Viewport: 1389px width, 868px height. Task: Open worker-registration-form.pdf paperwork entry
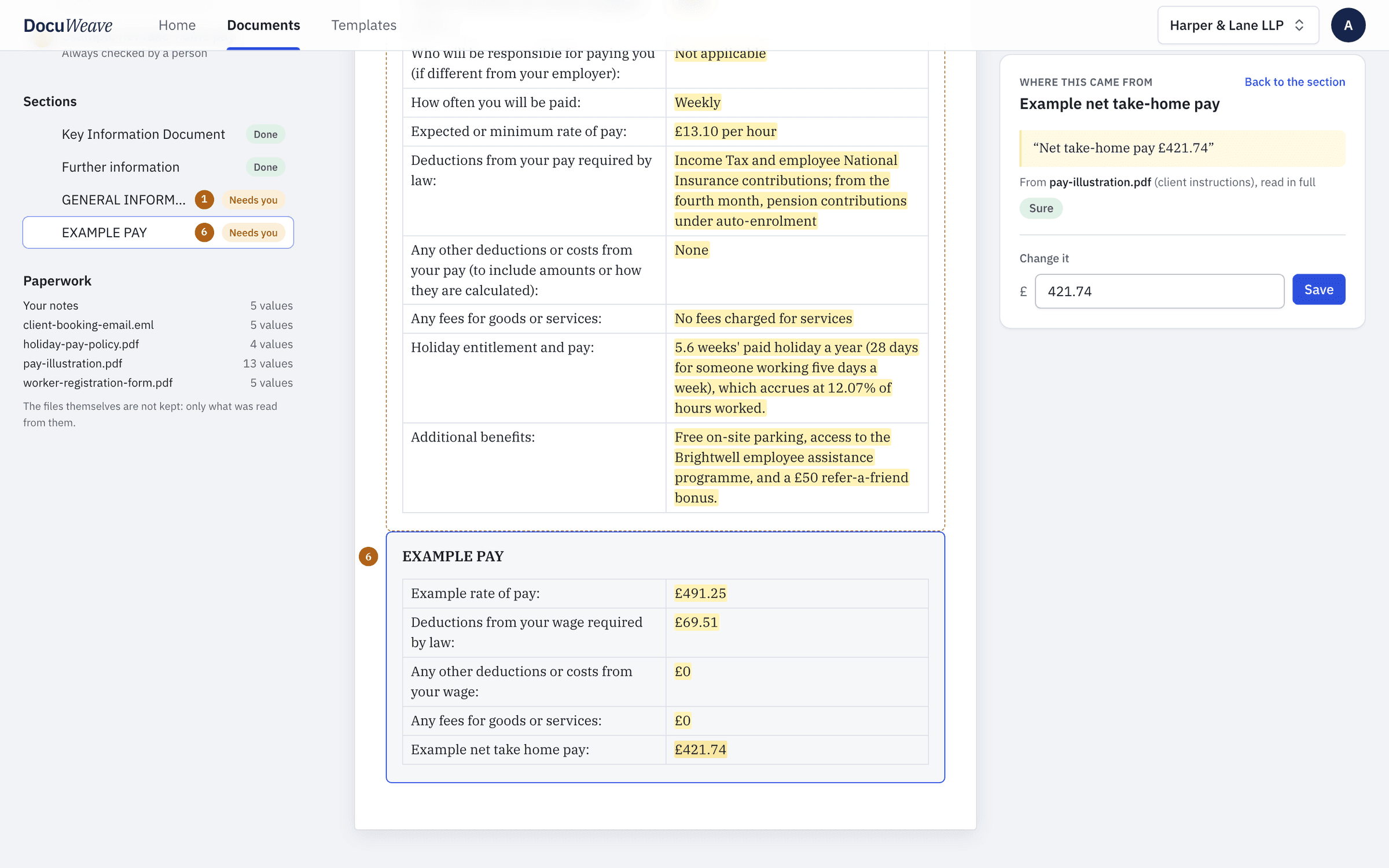158,383
